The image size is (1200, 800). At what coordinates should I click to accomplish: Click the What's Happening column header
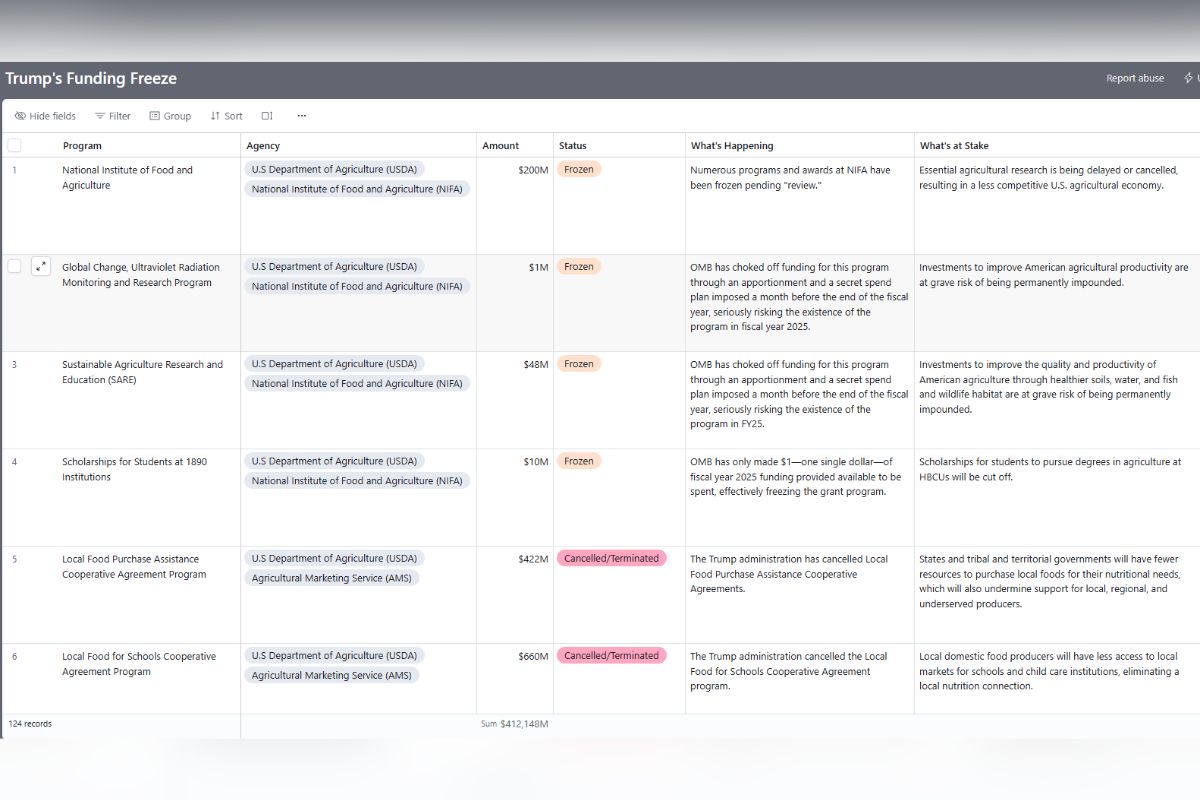pos(731,146)
